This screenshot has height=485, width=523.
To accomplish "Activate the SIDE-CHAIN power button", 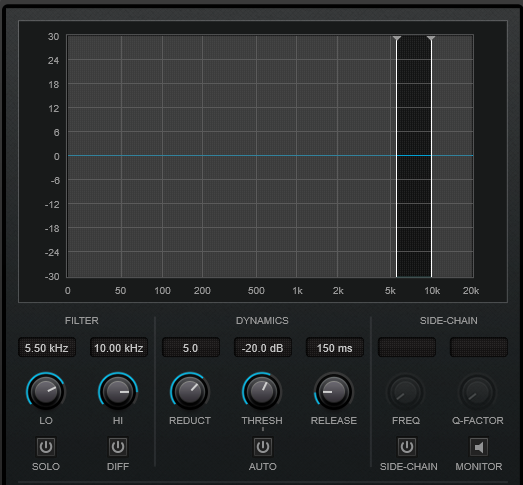I will 407,447.
